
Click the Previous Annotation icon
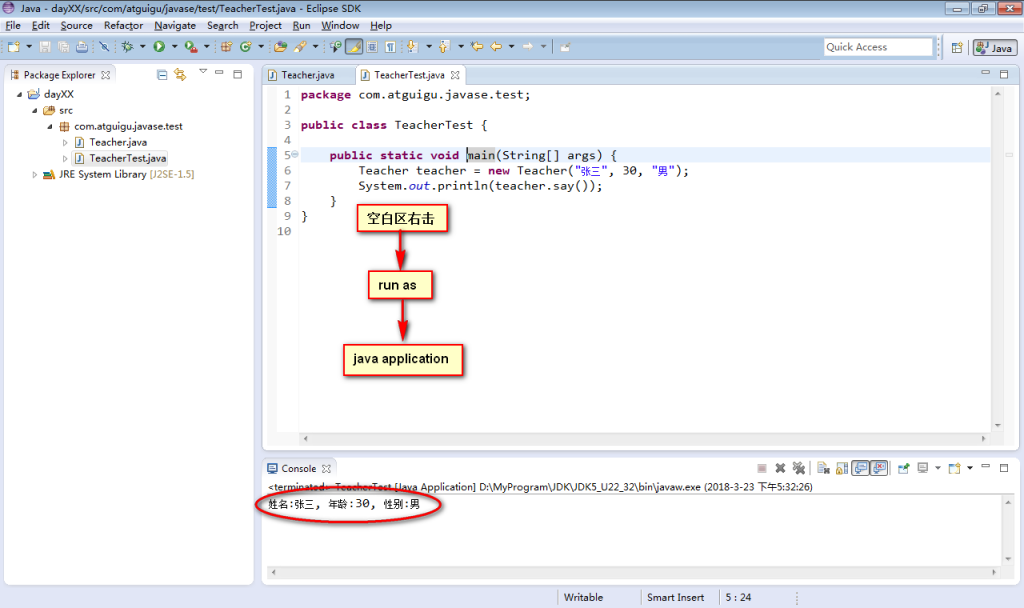tap(444, 47)
